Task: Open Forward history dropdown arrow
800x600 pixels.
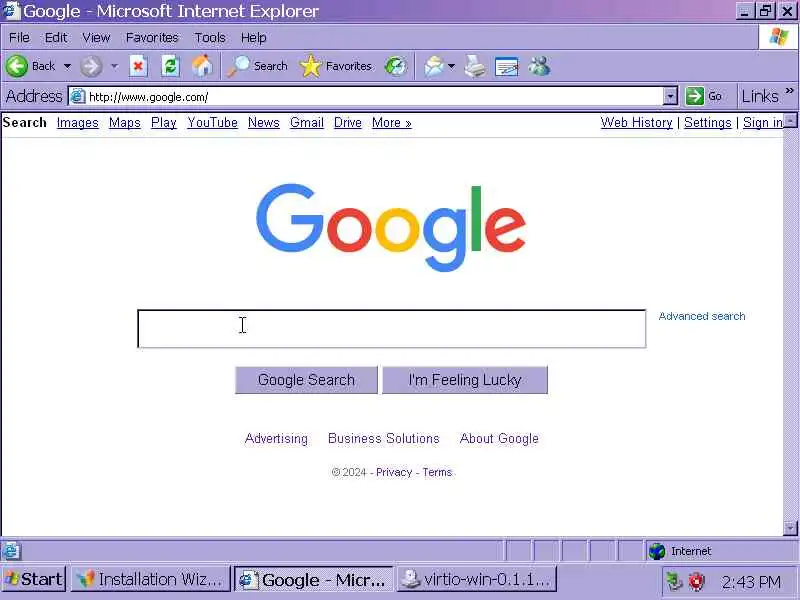Action: 114,66
